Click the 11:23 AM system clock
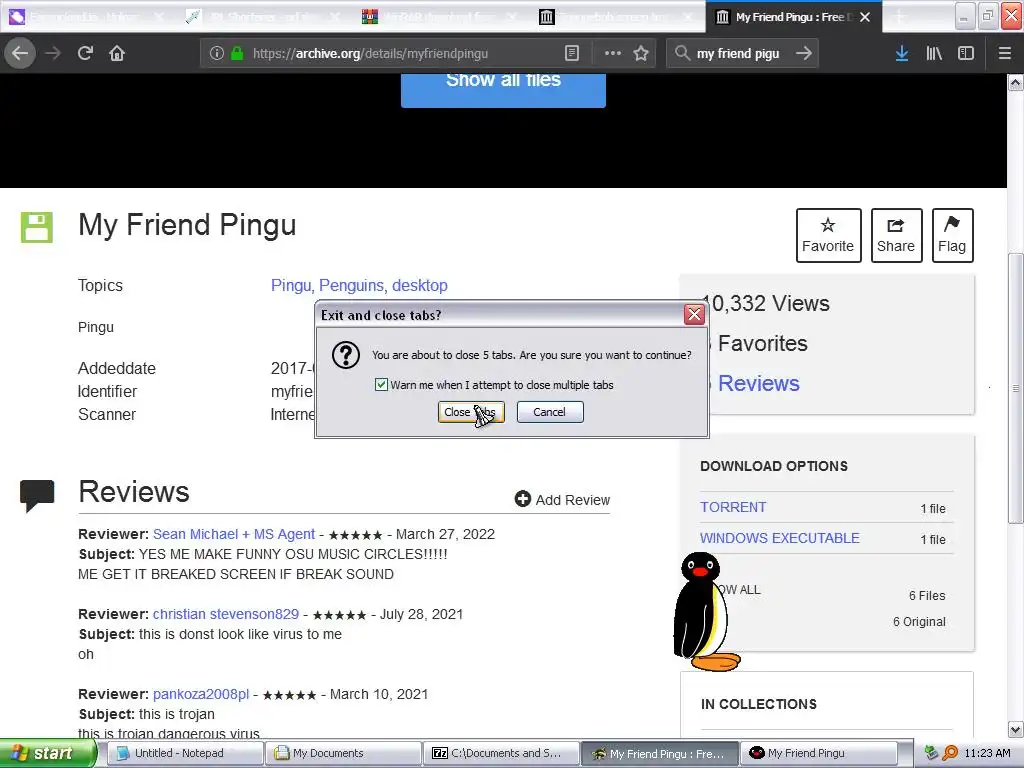 [x=987, y=753]
